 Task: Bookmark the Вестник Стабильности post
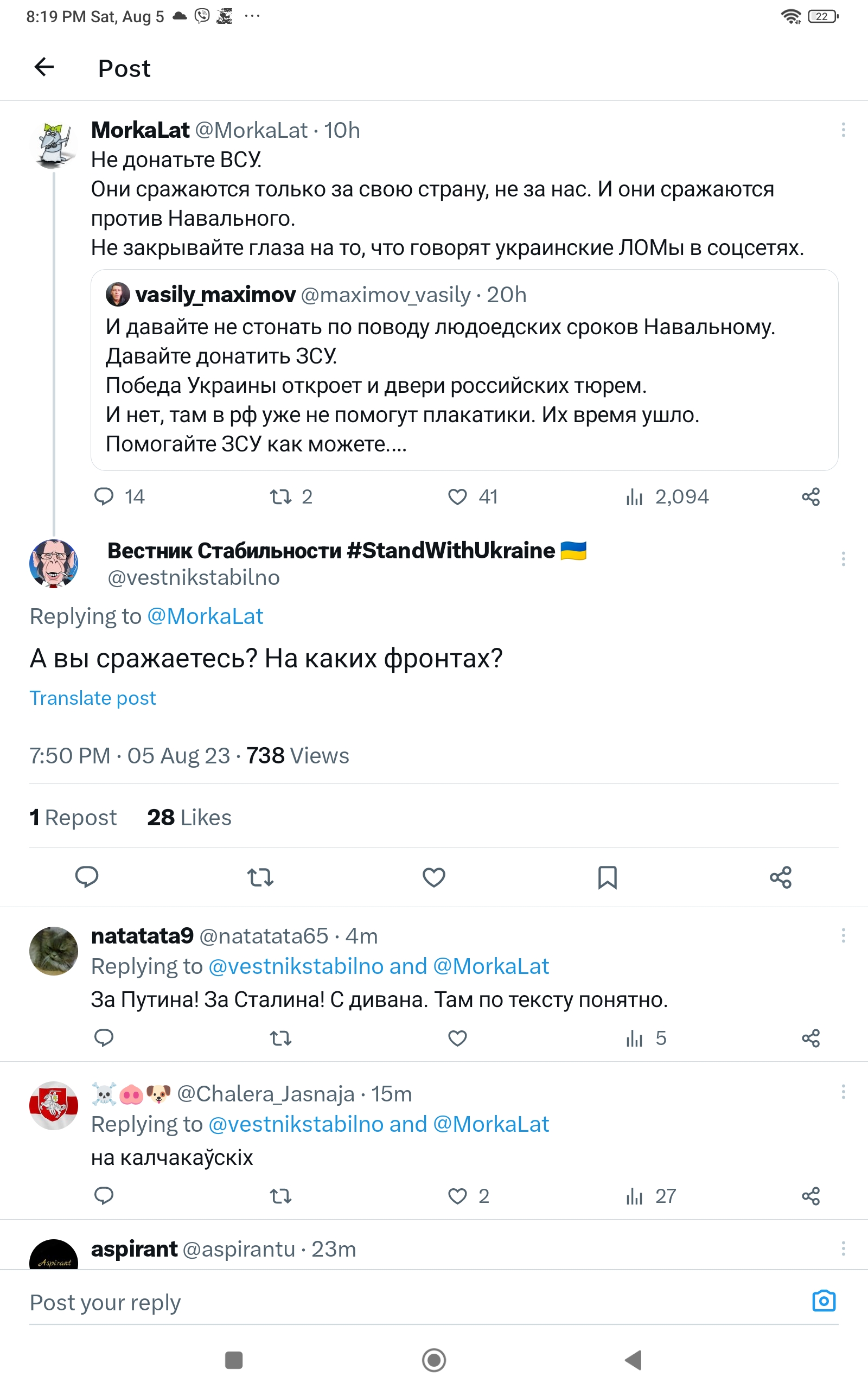click(x=608, y=877)
